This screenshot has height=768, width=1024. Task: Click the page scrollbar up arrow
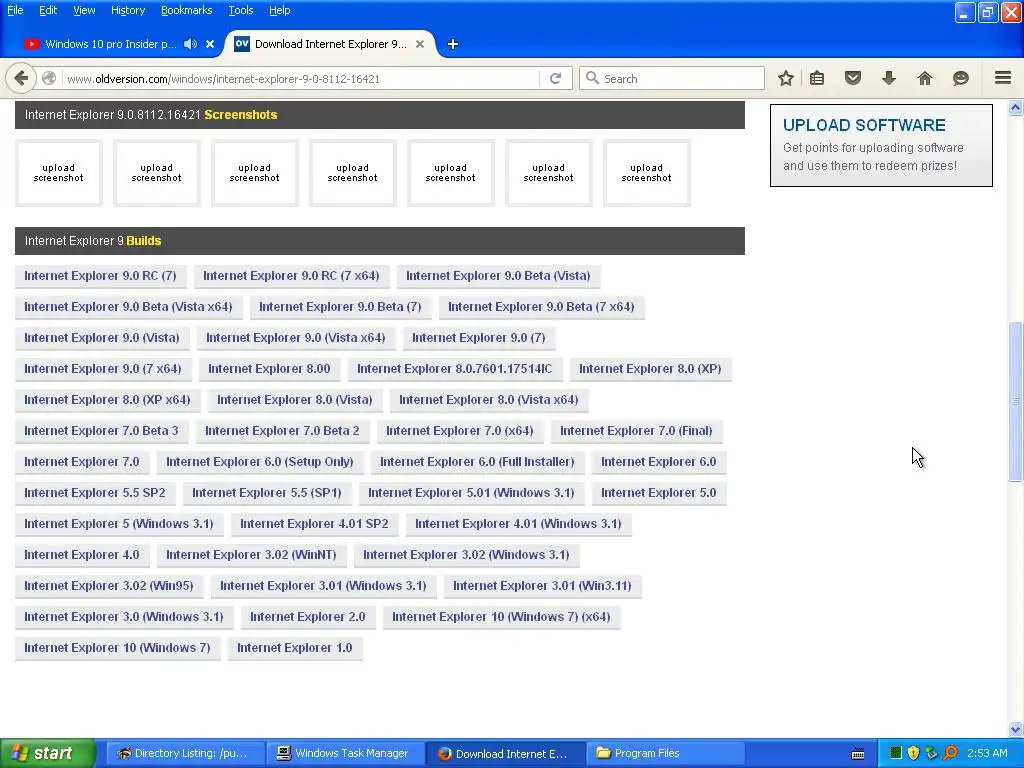1016,108
